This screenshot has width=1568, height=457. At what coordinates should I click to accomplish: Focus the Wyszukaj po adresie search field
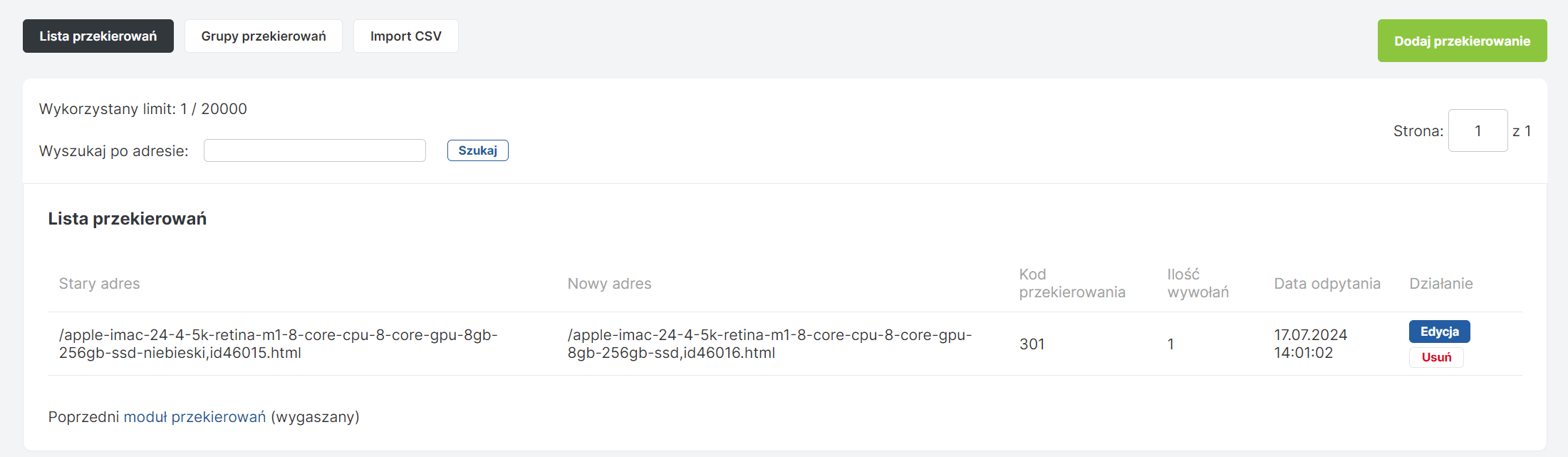click(315, 151)
